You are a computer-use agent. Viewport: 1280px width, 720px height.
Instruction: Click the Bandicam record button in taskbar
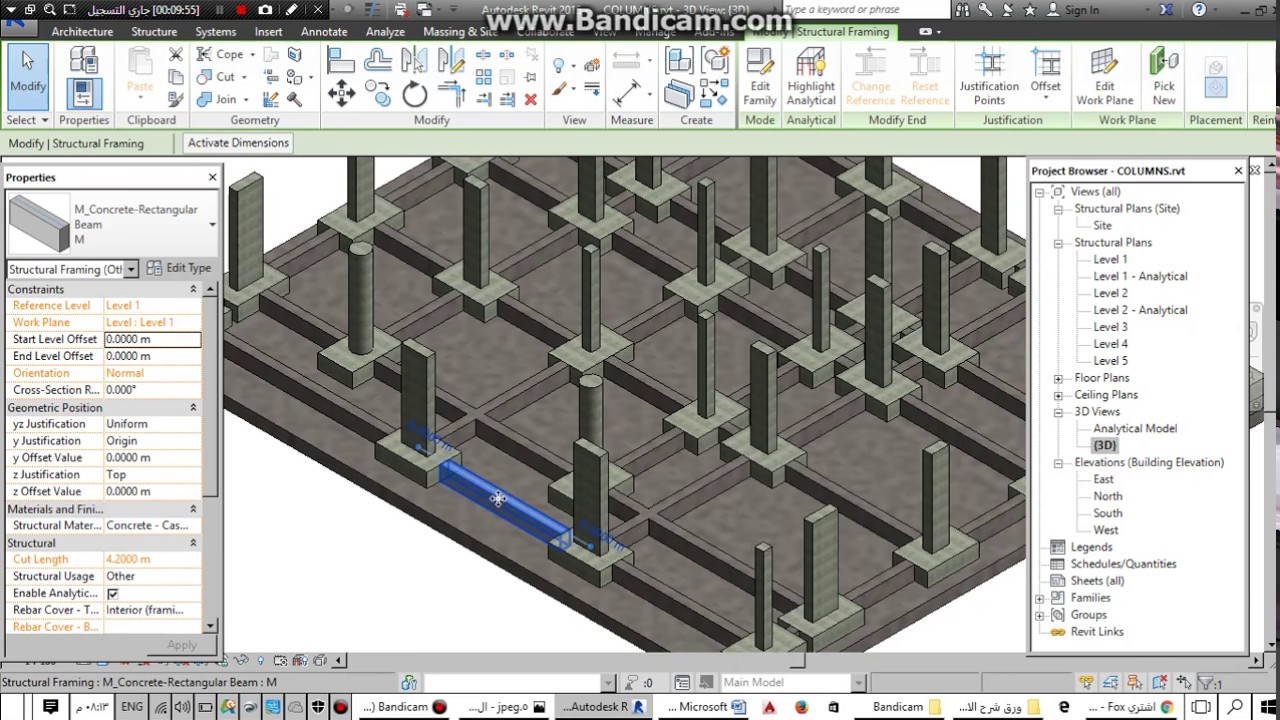point(404,707)
